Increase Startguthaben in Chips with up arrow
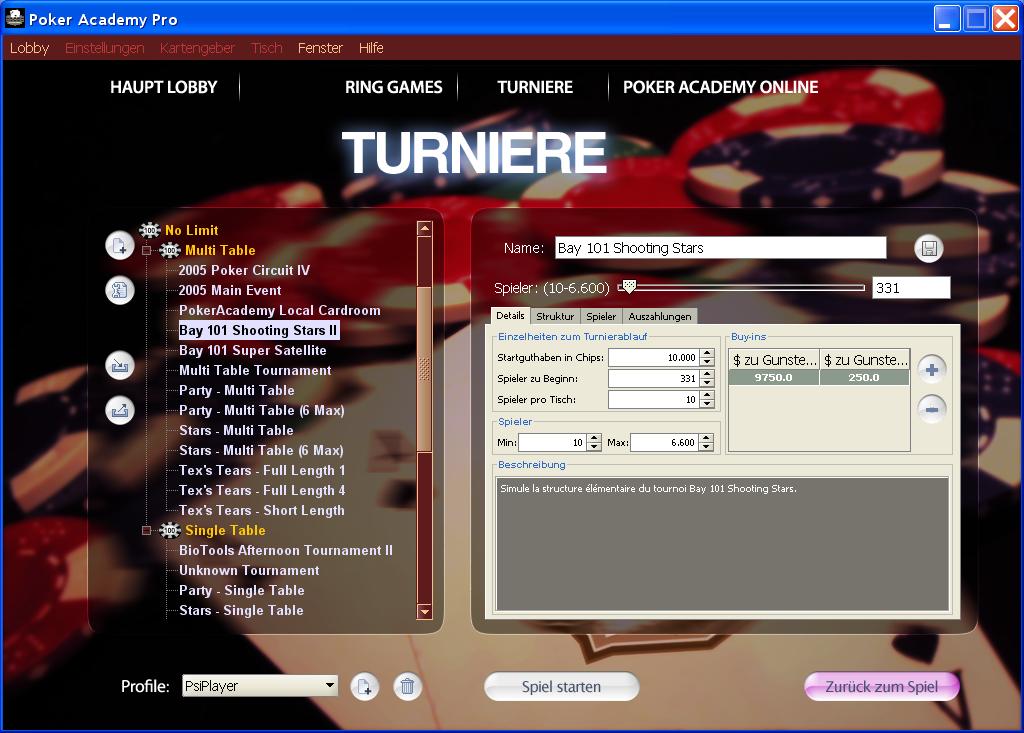This screenshot has height=733, width=1024. click(707, 353)
